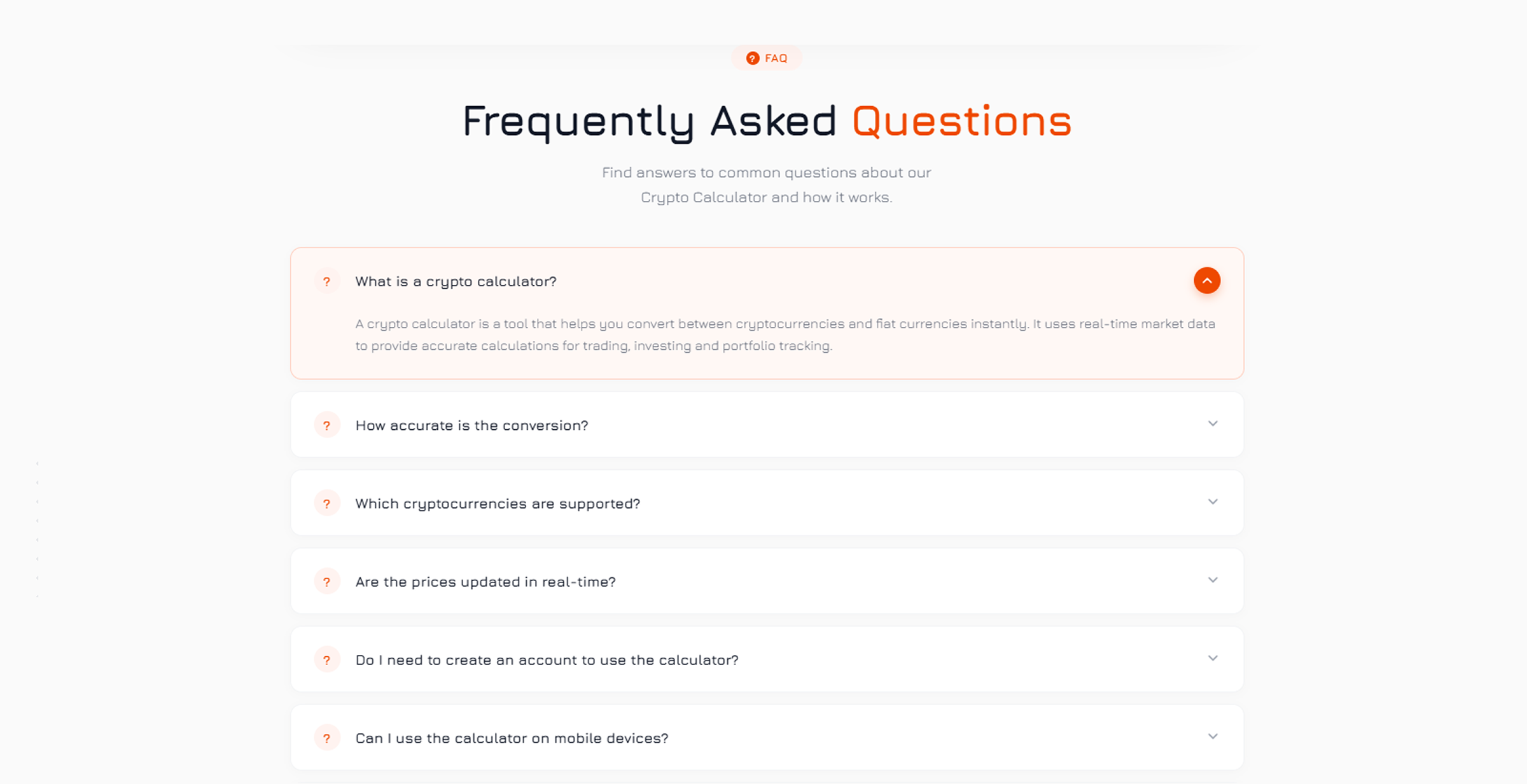Click the FAQ badge label
This screenshot has height=784, width=1527.
pos(776,58)
